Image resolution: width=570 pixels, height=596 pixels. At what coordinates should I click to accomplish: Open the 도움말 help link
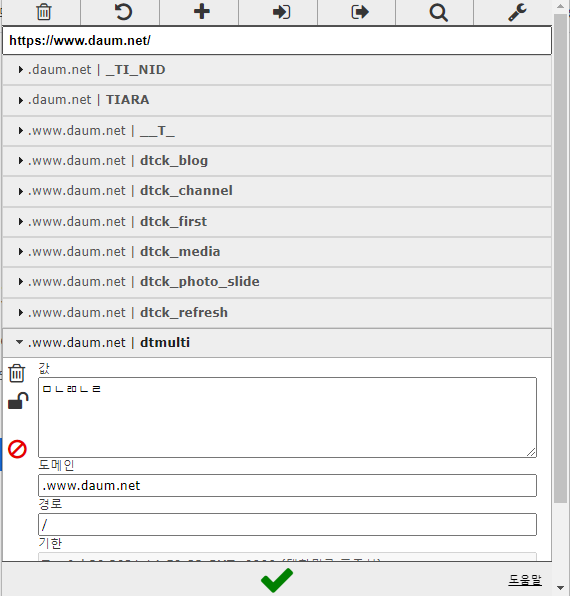pos(525,580)
